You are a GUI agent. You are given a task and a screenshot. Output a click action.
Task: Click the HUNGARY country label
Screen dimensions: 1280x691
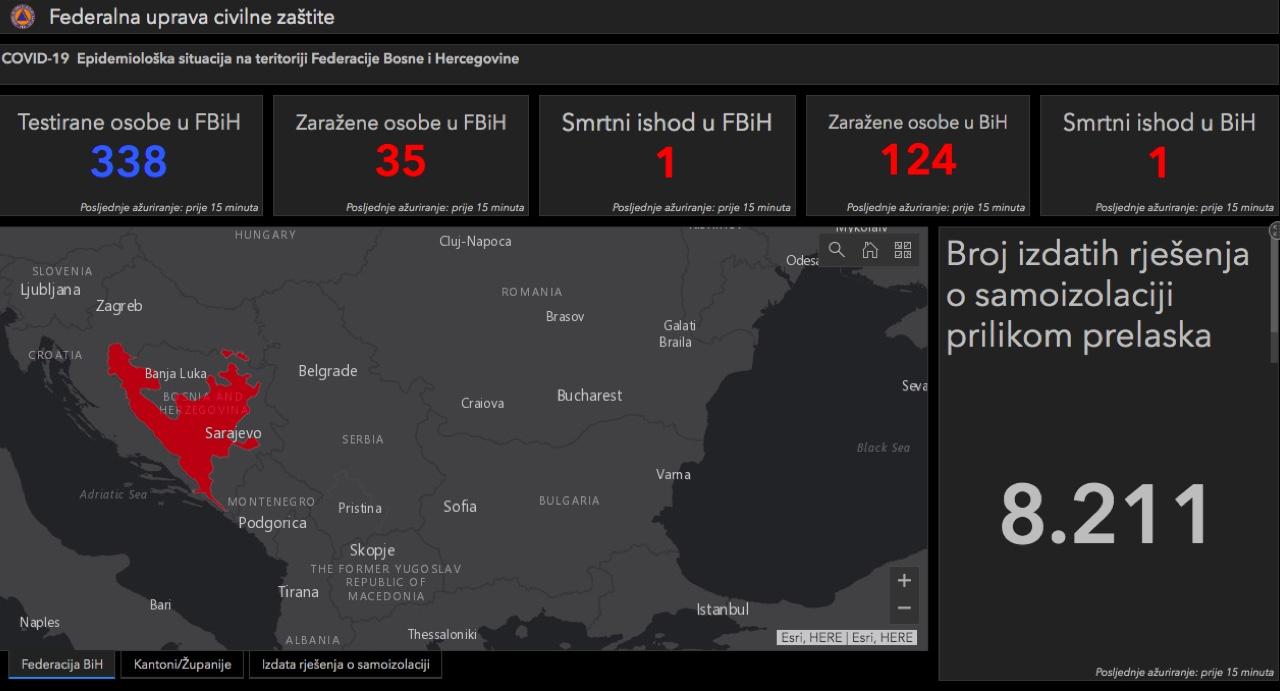tap(266, 235)
